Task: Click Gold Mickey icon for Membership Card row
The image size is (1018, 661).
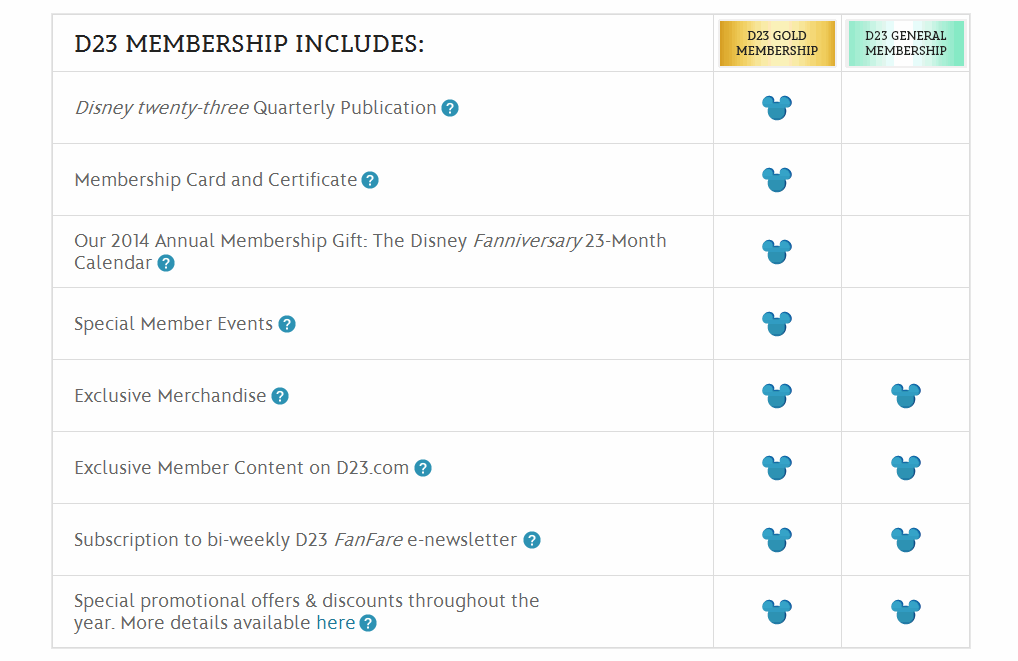Action: click(777, 180)
